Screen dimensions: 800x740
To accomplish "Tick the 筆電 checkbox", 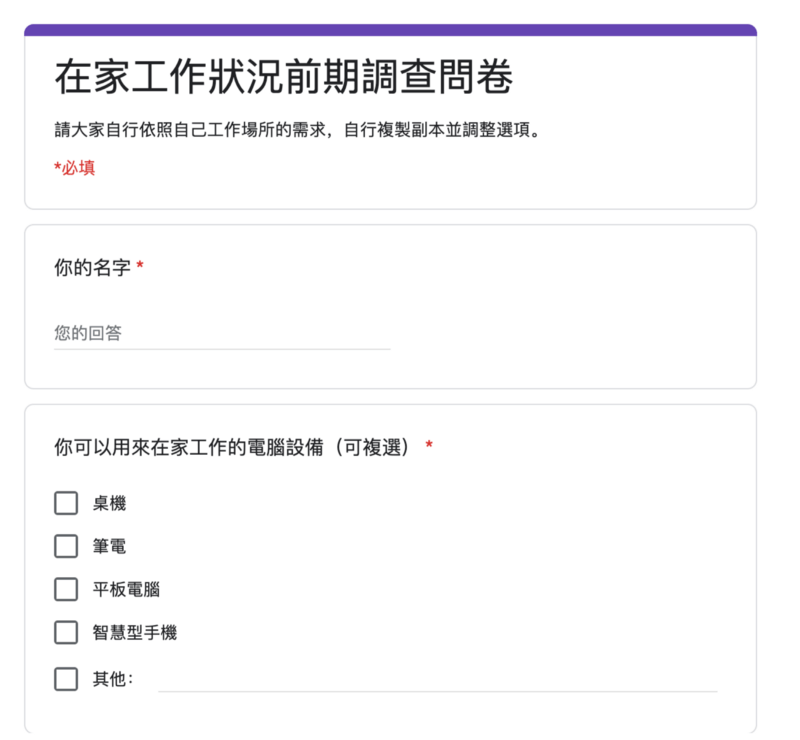I will [x=66, y=546].
